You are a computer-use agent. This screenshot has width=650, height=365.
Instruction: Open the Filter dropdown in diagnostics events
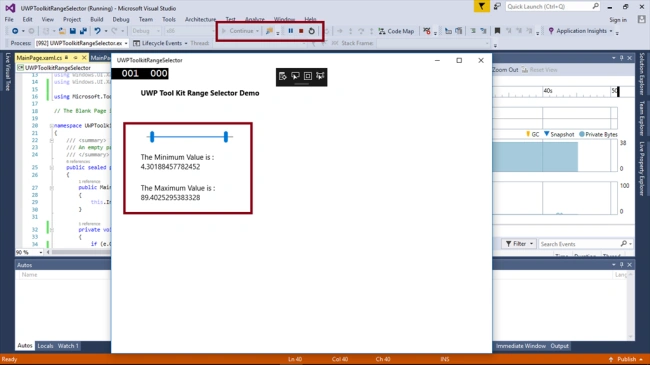[519, 244]
